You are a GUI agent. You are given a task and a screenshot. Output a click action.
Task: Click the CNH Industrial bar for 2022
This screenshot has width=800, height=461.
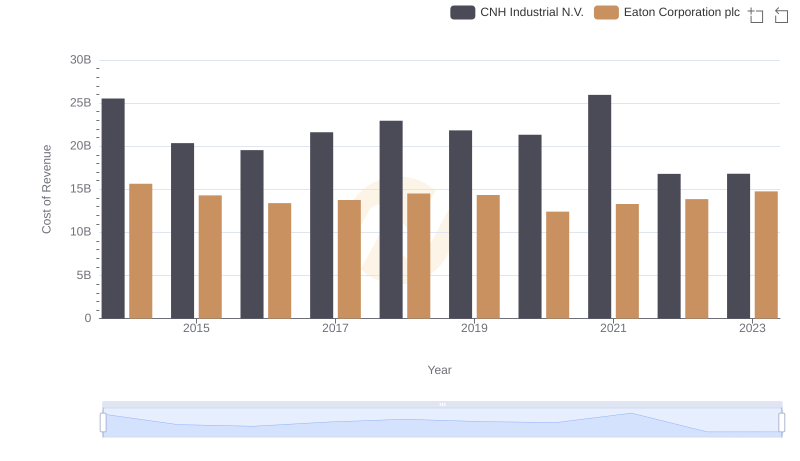pos(669,246)
